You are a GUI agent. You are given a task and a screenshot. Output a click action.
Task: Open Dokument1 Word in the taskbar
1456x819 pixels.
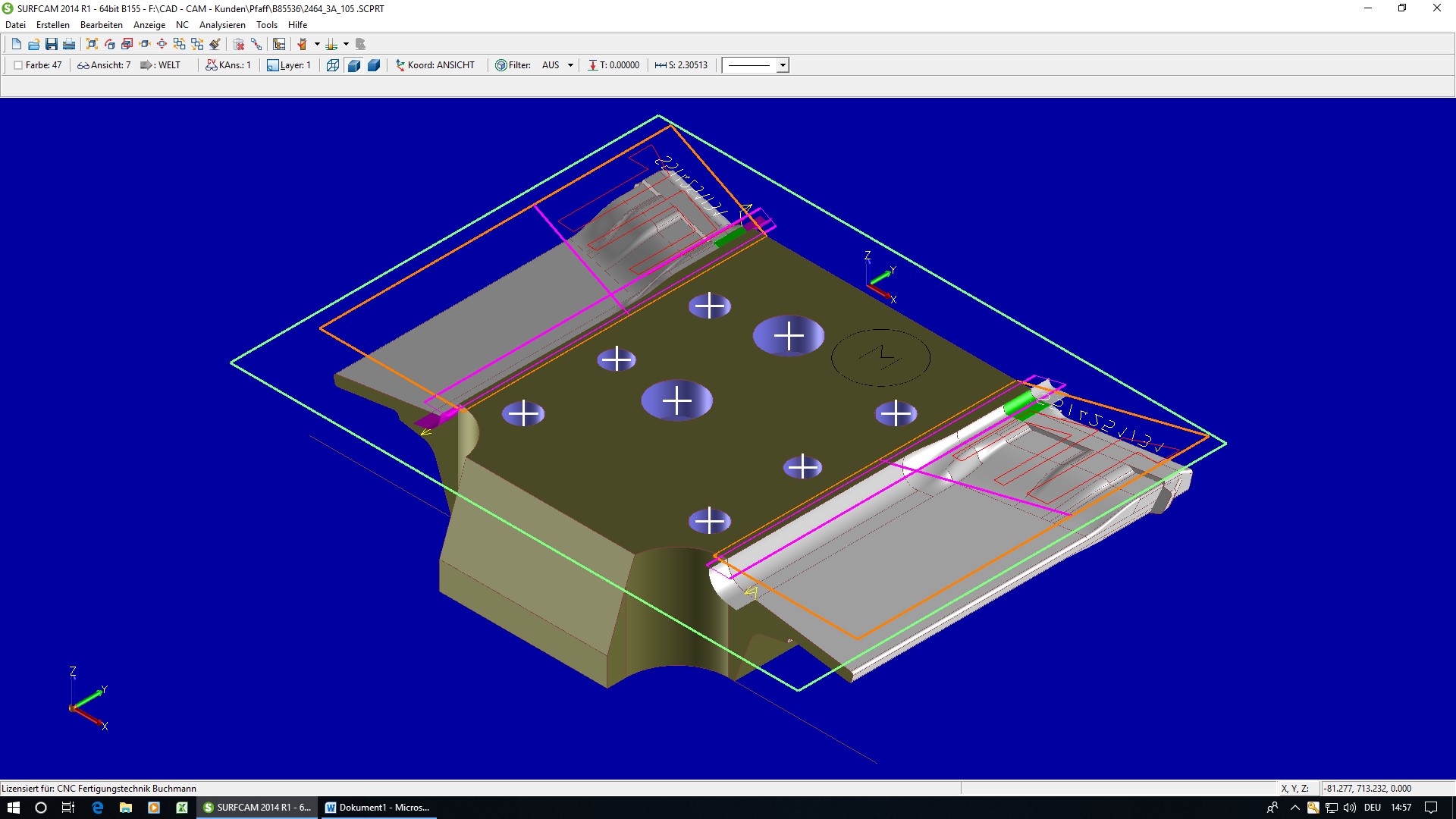[377, 808]
